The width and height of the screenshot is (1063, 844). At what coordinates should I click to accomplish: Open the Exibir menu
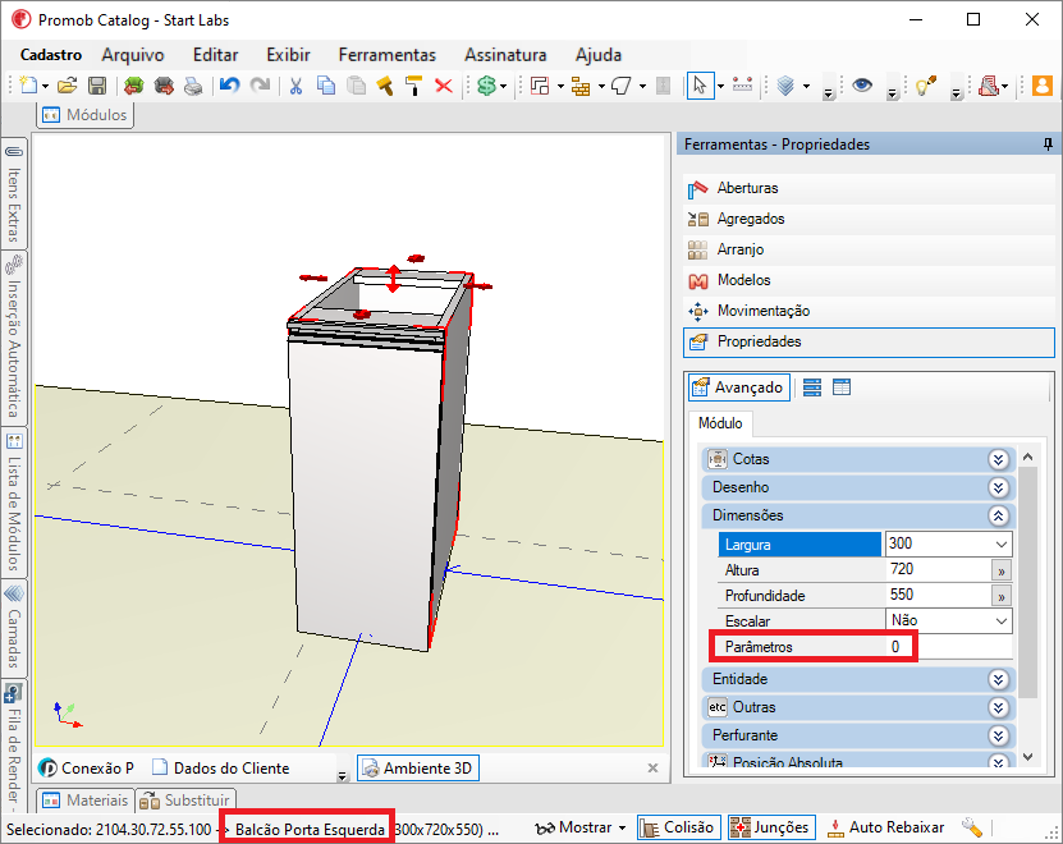pyautogui.click(x=288, y=55)
